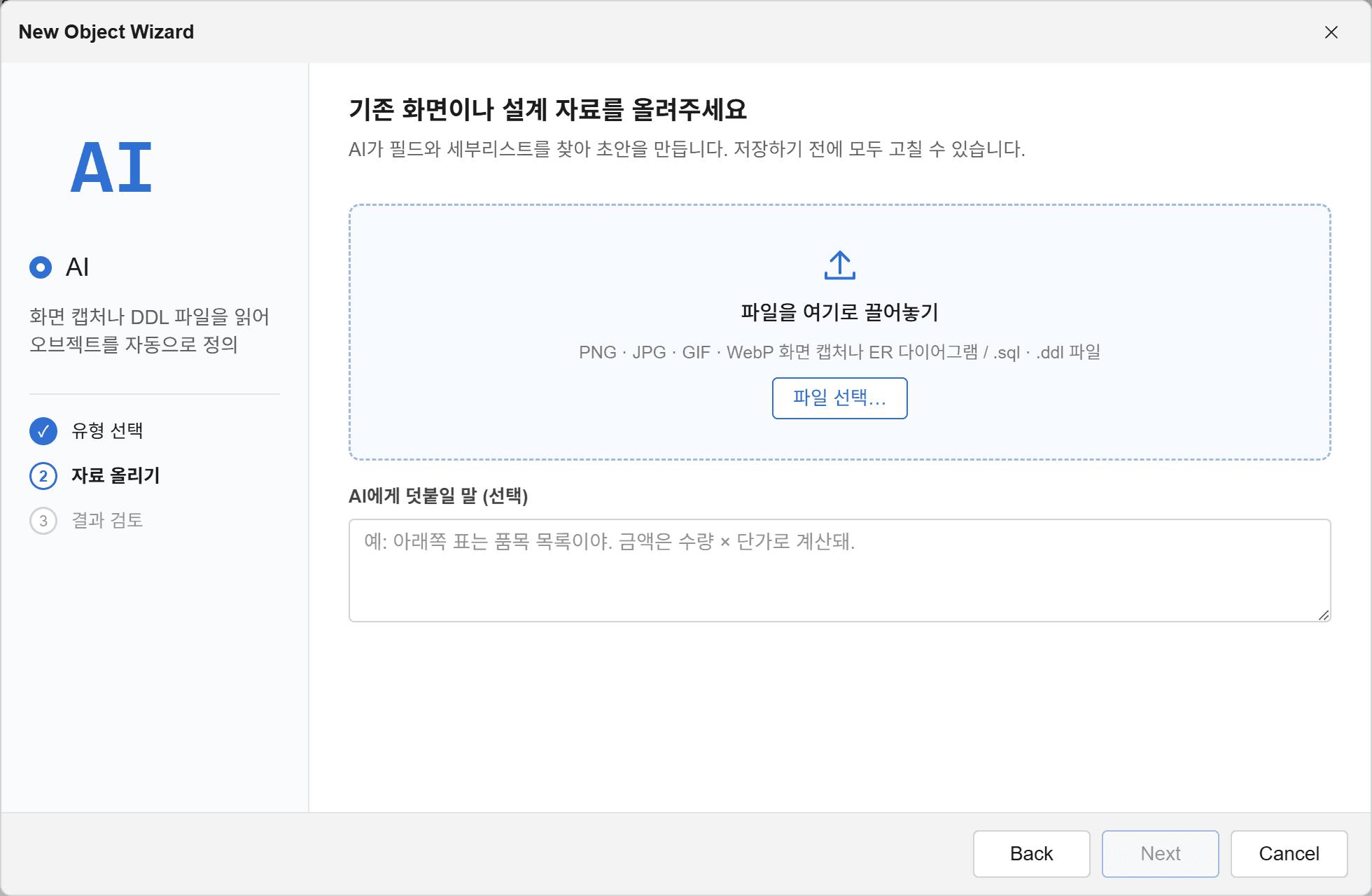Viewport: 1372px width, 896px height.
Task: Open the 유형 선택 step
Action: pyautogui.click(x=107, y=431)
